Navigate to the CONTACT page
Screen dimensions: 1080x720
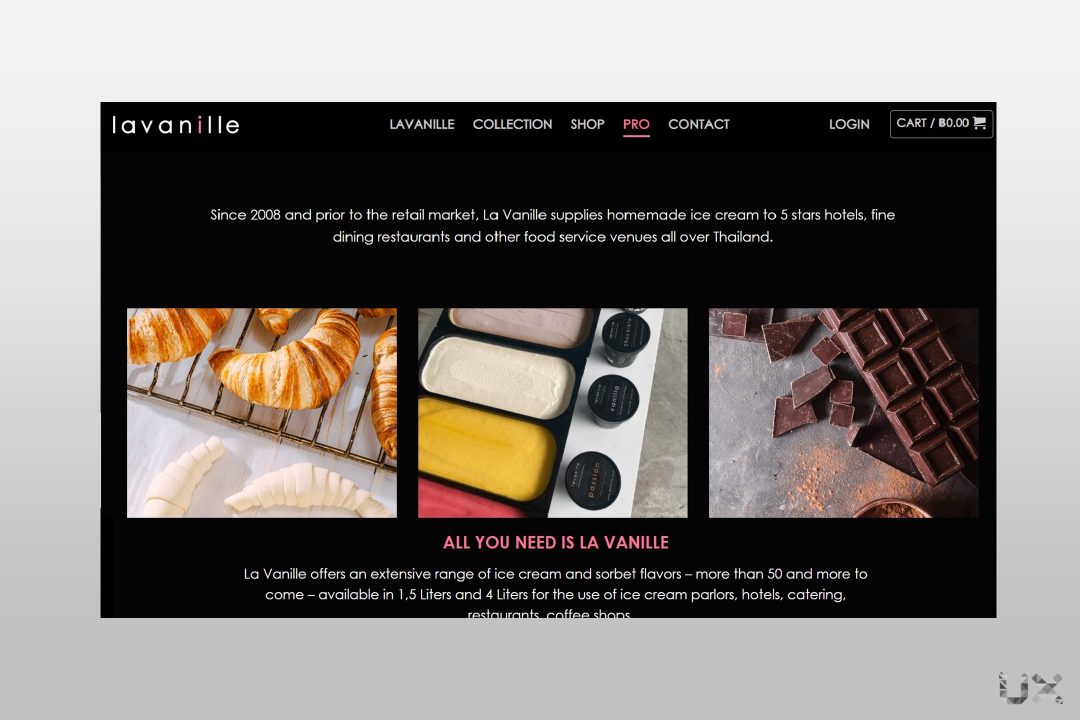698,124
